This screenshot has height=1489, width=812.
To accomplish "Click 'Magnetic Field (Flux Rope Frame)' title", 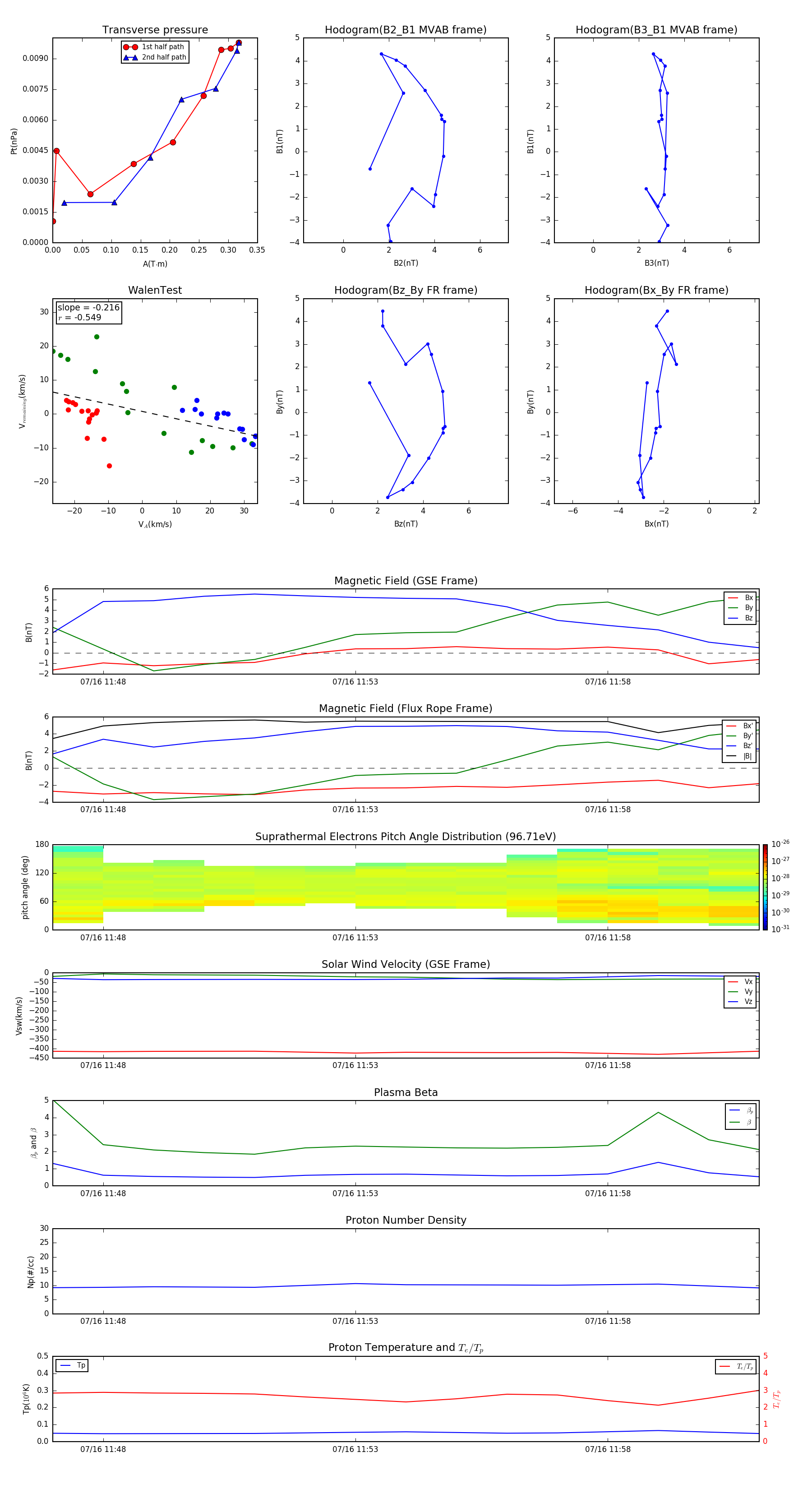I will click(x=406, y=709).
